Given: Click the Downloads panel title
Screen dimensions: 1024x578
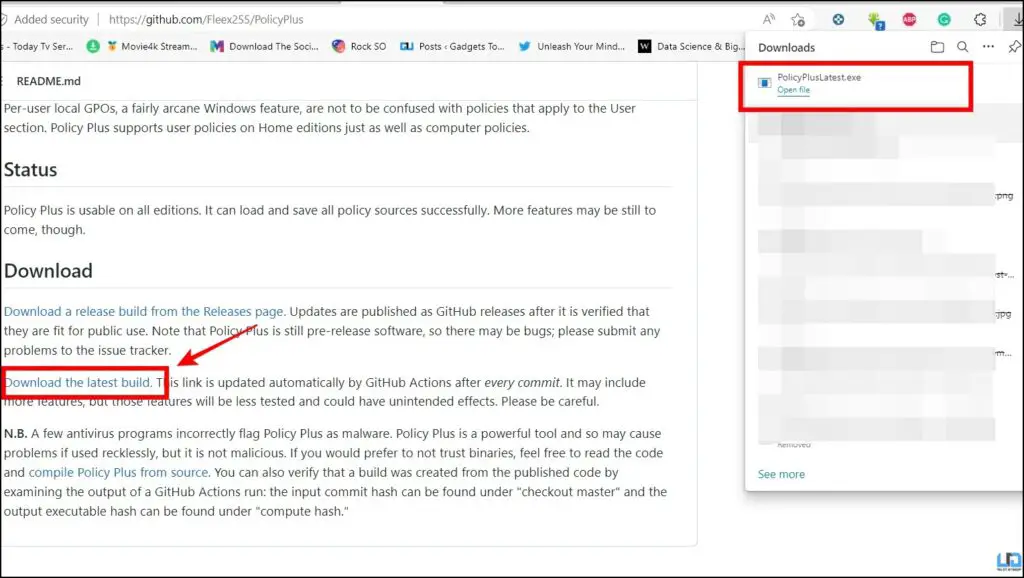Looking at the screenshot, I should tap(786, 48).
